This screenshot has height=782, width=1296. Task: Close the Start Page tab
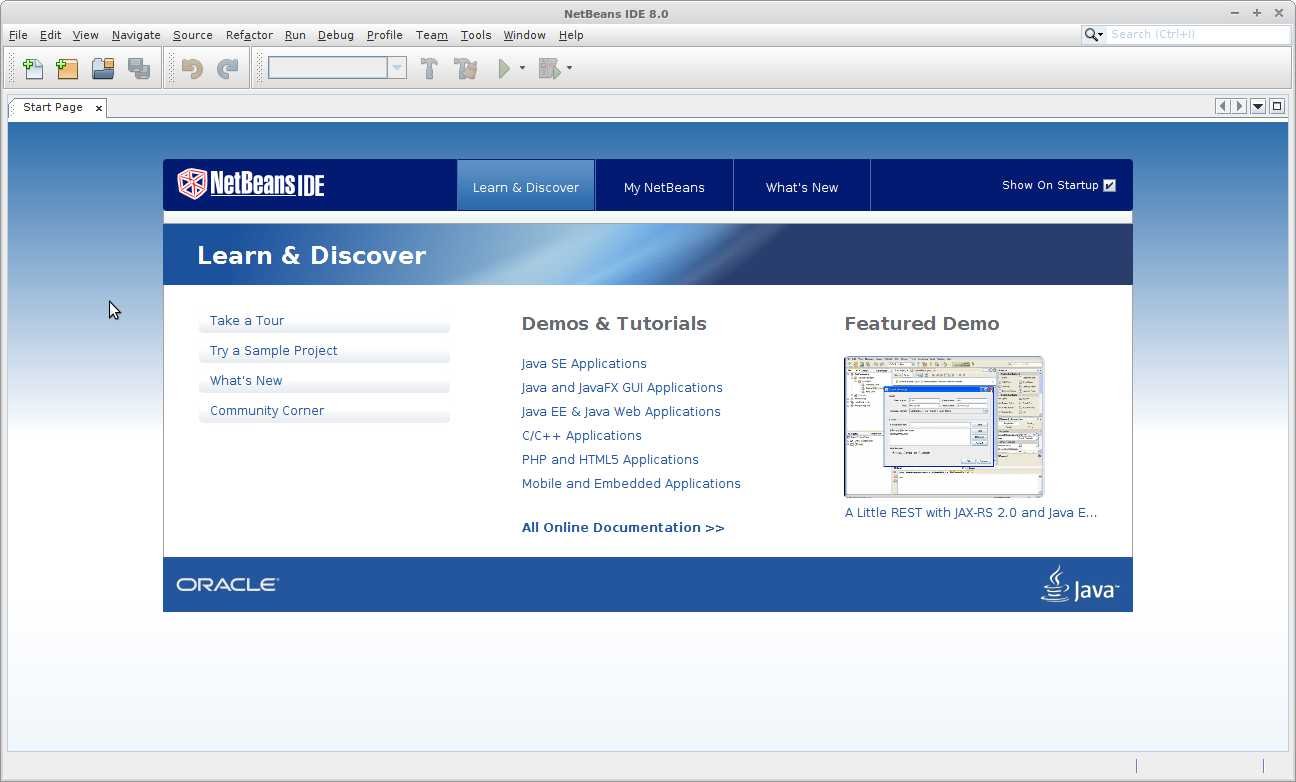point(98,108)
